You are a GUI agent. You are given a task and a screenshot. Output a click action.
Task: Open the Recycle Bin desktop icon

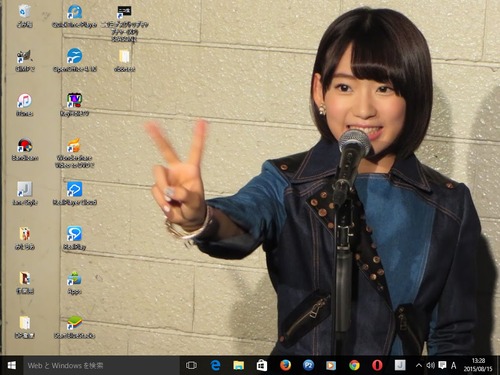(24, 15)
